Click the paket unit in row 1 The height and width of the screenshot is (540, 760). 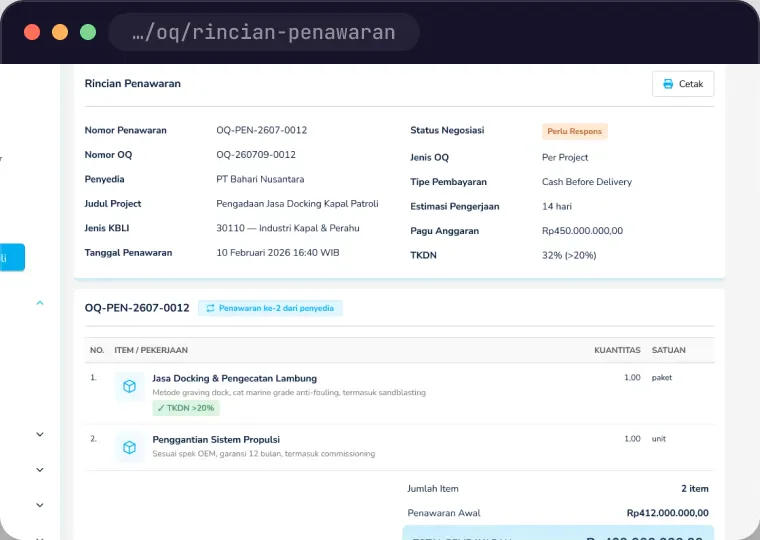(662, 378)
